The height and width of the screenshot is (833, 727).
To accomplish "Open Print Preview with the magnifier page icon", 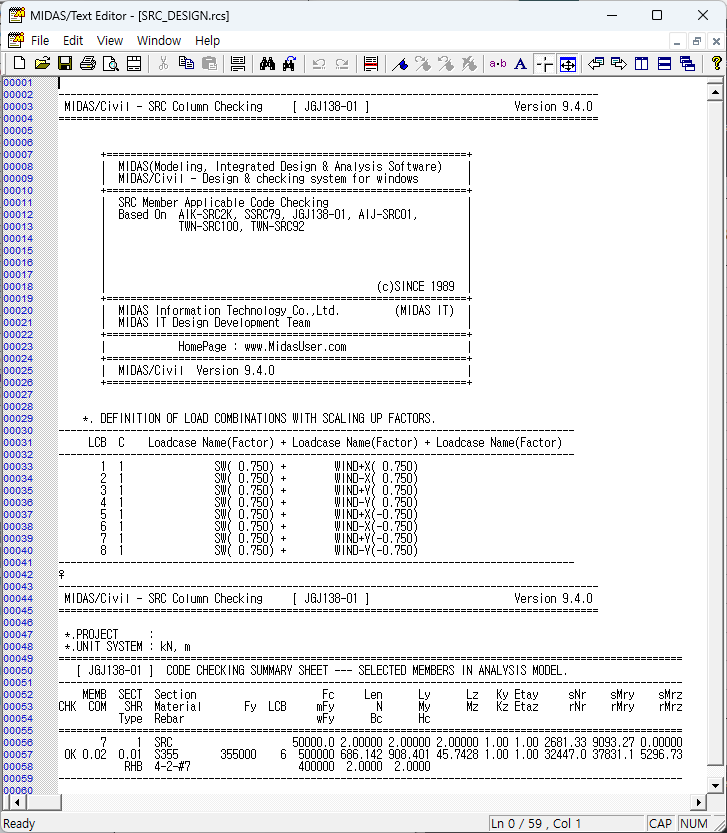I will [x=111, y=64].
